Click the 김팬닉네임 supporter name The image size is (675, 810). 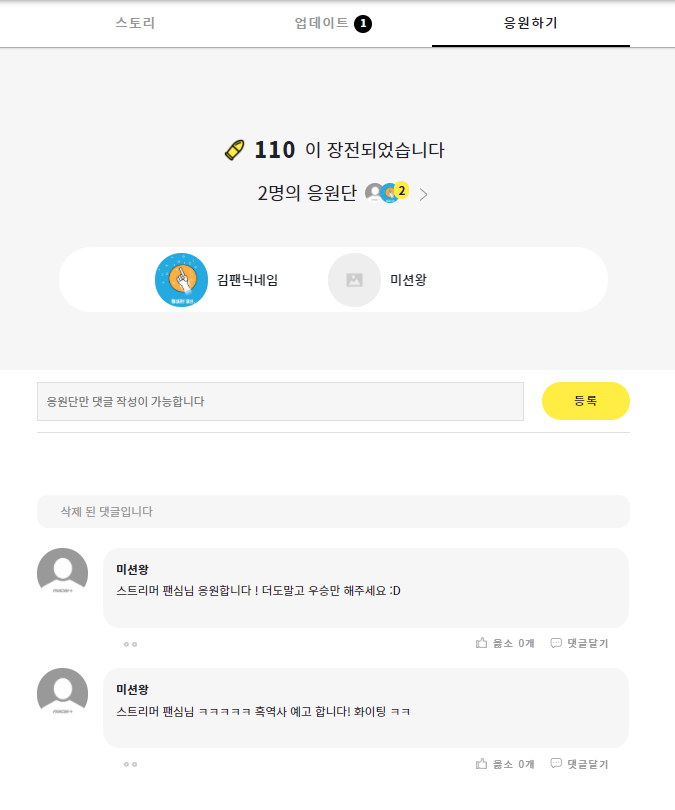247,280
